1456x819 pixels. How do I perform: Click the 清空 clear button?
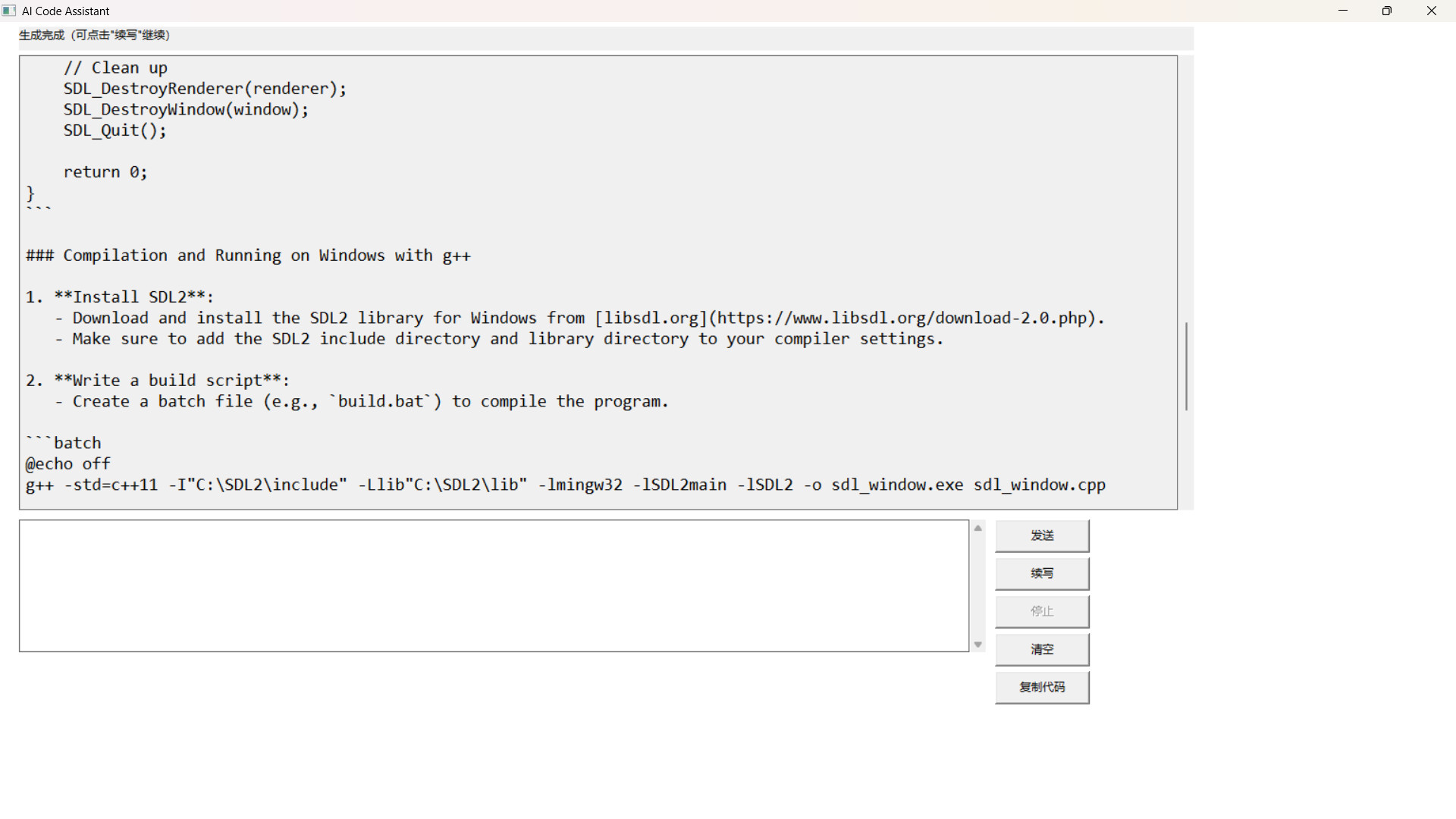click(x=1042, y=649)
